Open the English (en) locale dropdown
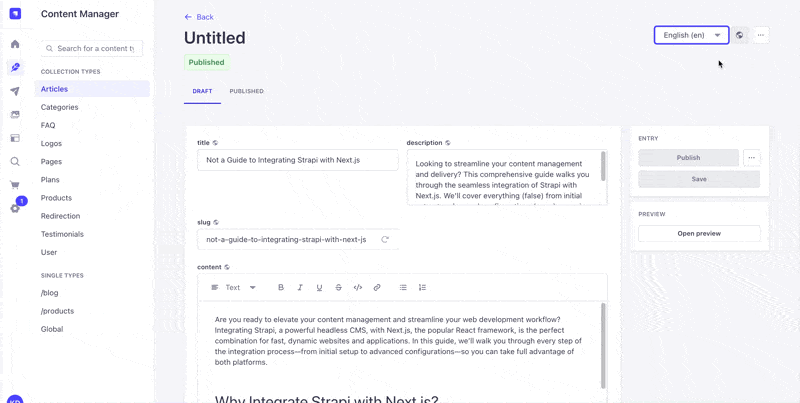Viewport: 800px width, 403px height. (x=691, y=35)
